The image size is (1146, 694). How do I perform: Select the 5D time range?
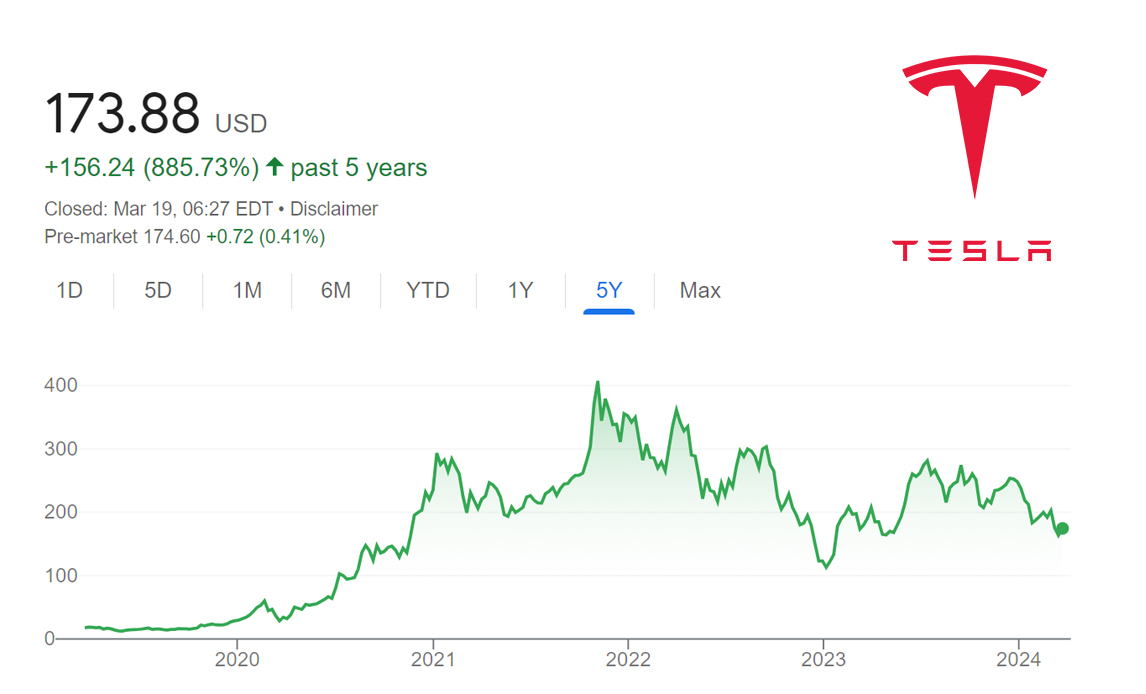(157, 291)
